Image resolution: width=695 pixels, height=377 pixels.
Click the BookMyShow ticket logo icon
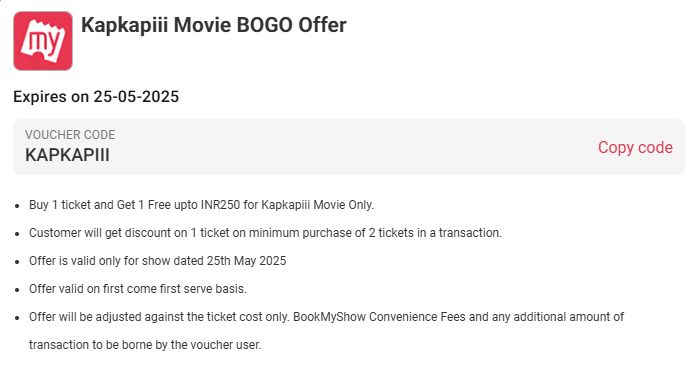click(x=43, y=41)
